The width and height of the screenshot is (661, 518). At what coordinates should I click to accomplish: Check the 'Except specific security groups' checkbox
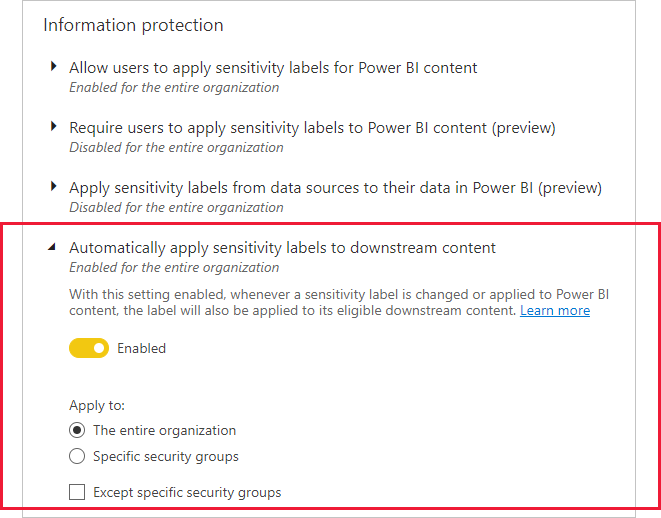point(77,492)
